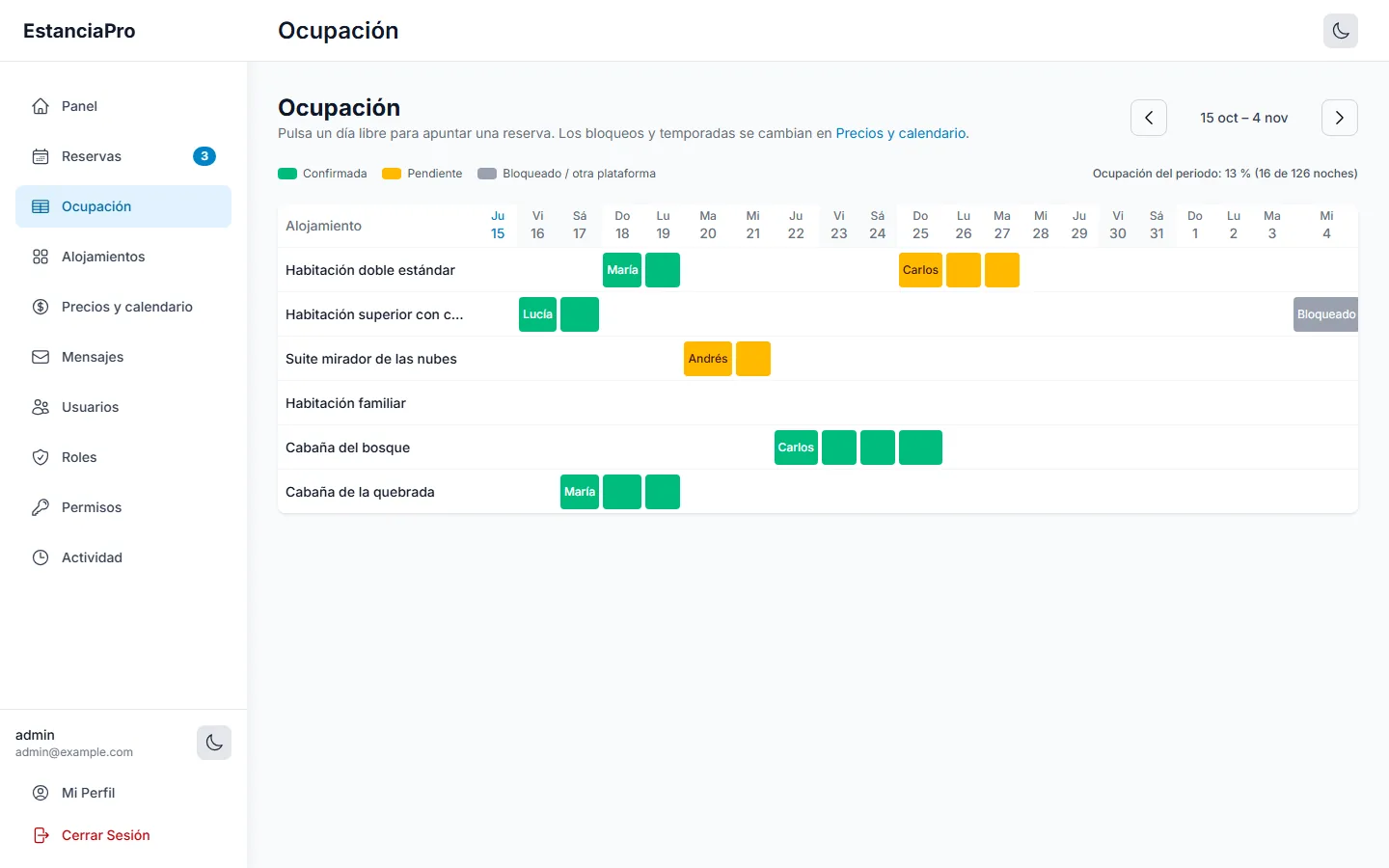The width and height of the screenshot is (1389, 868).
Task: Open the Usuarios menu item
Action: pyautogui.click(x=123, y=407)
